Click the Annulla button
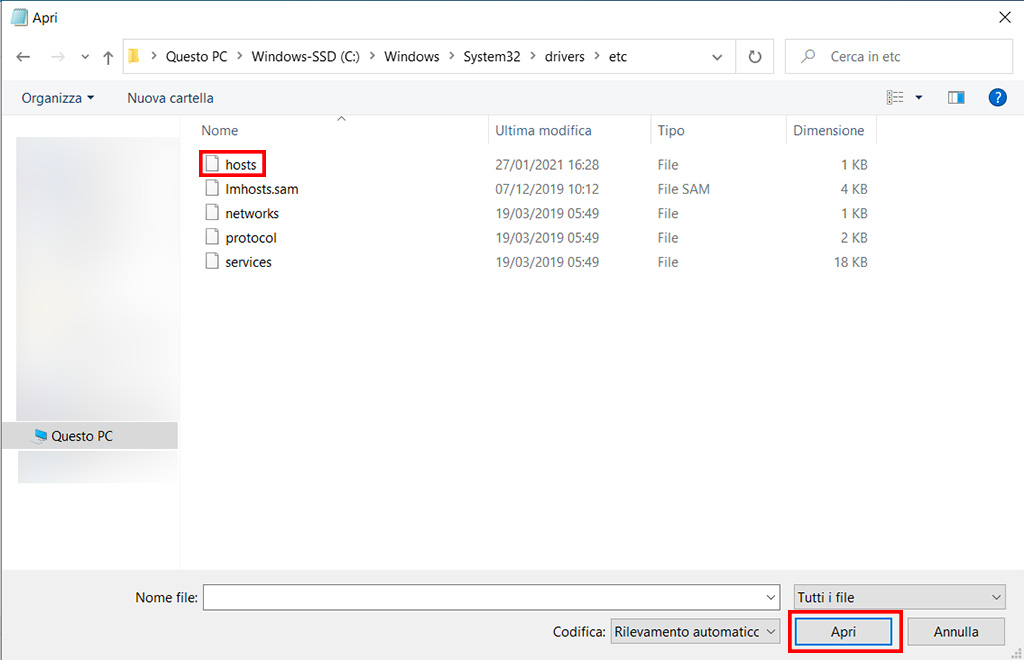The height and width of the screenshot is (660, 1024). click(955, 632)
